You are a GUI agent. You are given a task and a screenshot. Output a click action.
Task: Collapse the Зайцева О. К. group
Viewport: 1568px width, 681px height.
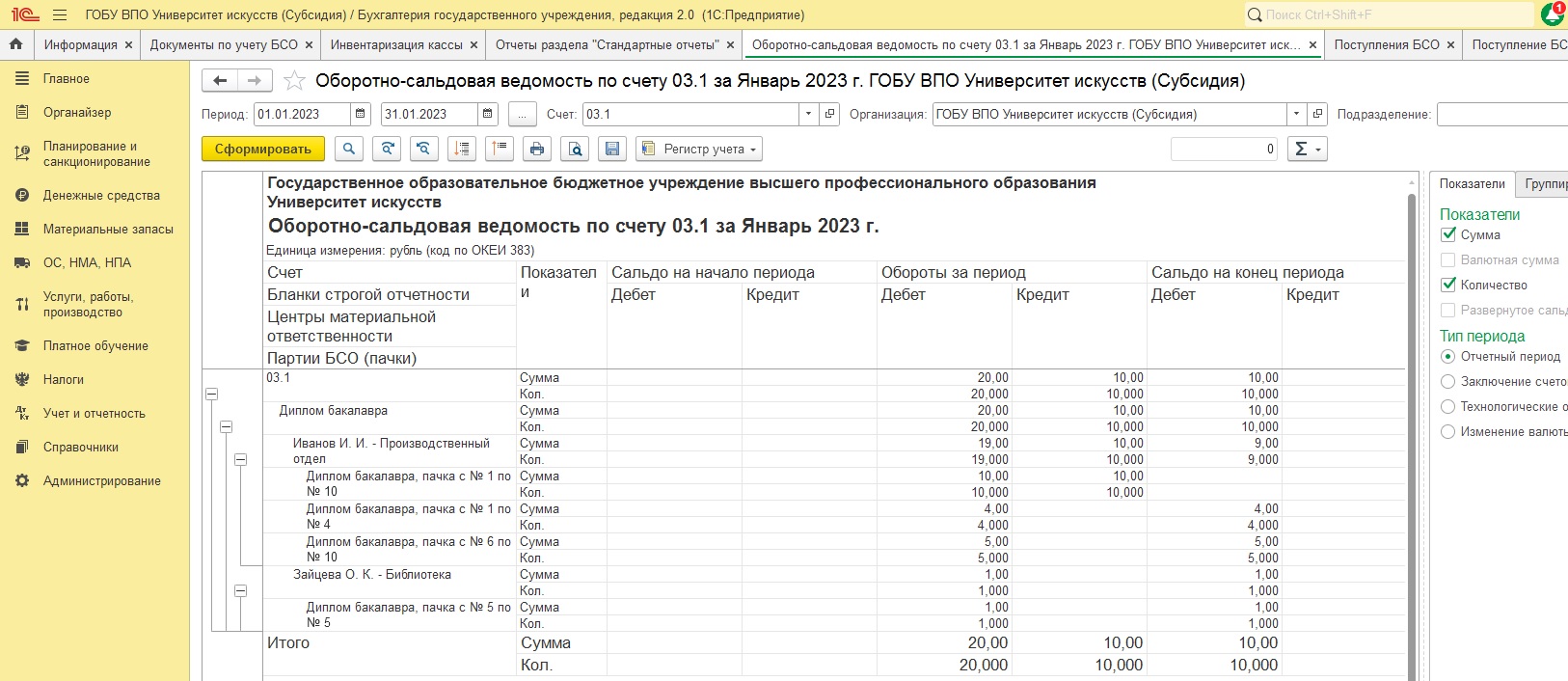click(x=240, y=590)
